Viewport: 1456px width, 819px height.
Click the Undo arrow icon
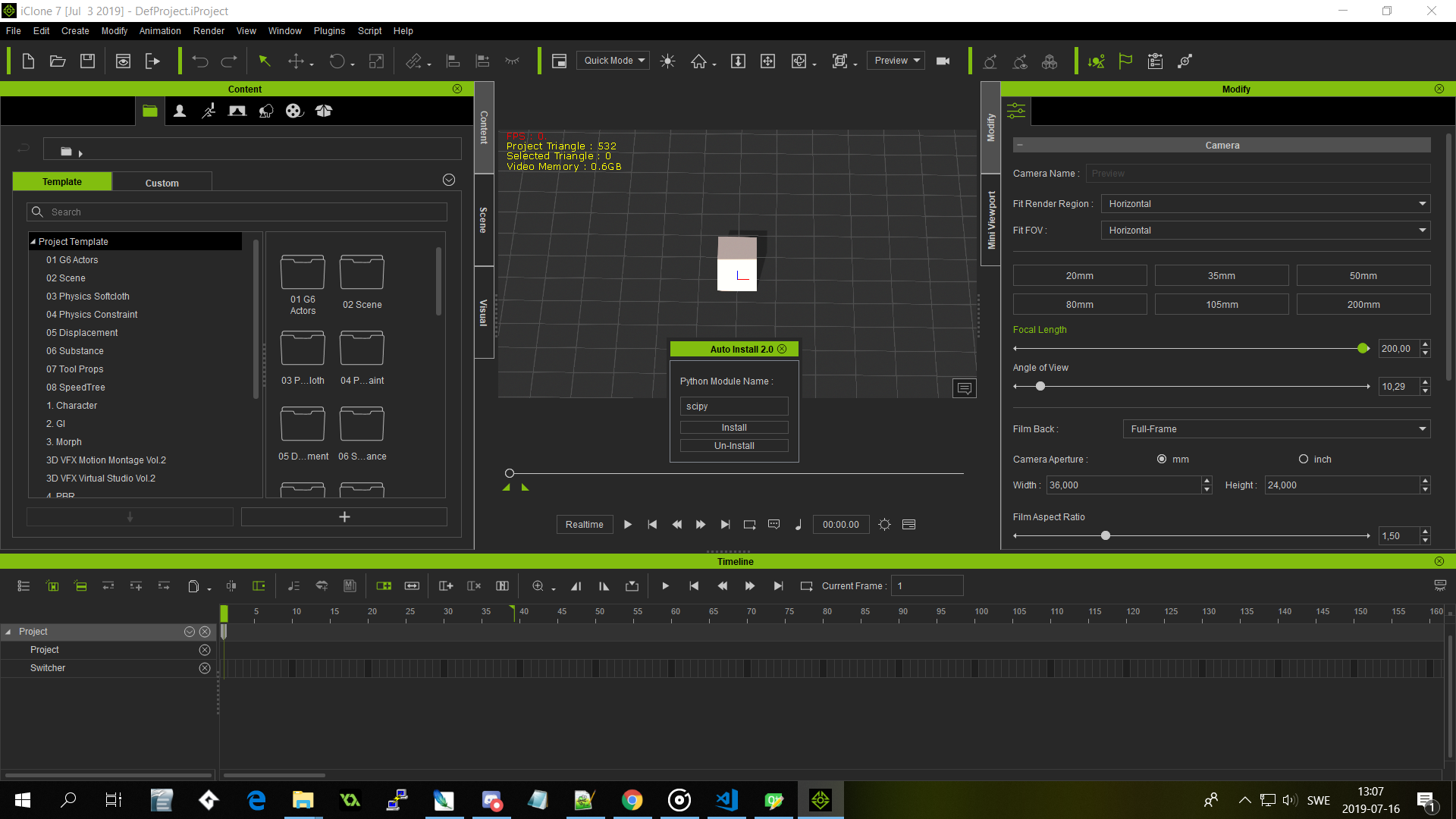(x=200, y=61)
